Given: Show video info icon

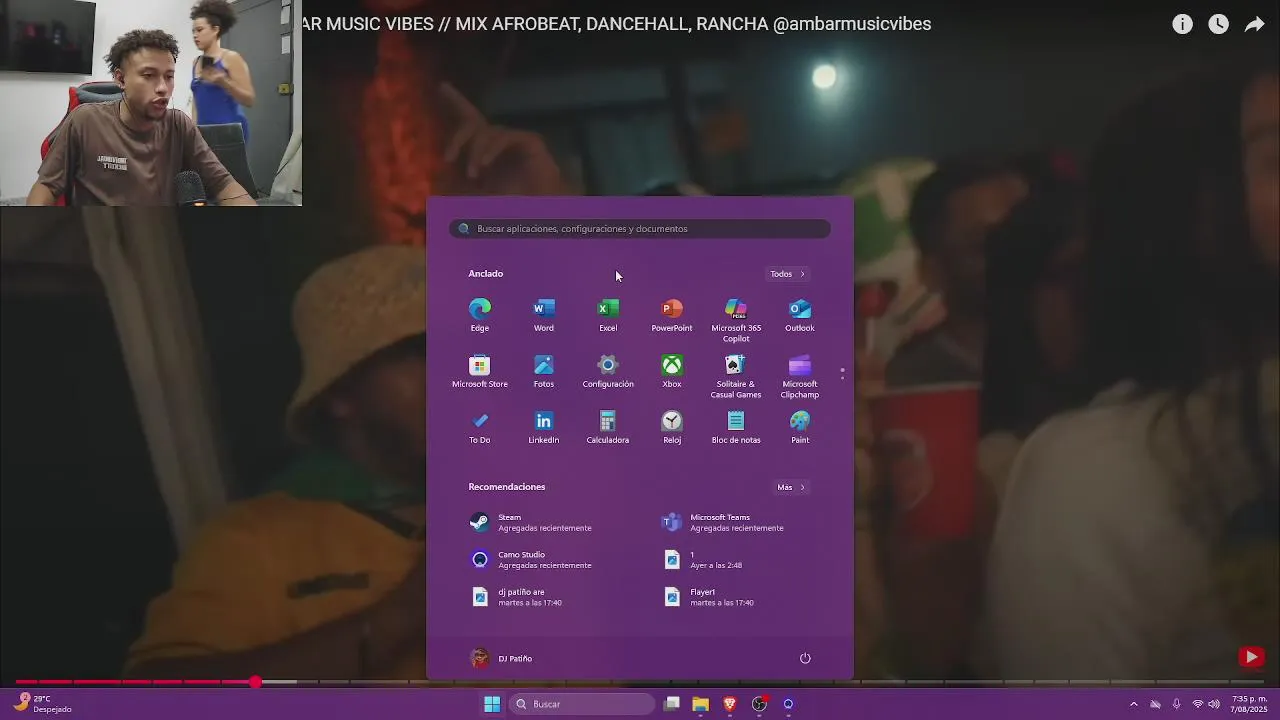Looking at the screenshot, I should (1183, 24).
